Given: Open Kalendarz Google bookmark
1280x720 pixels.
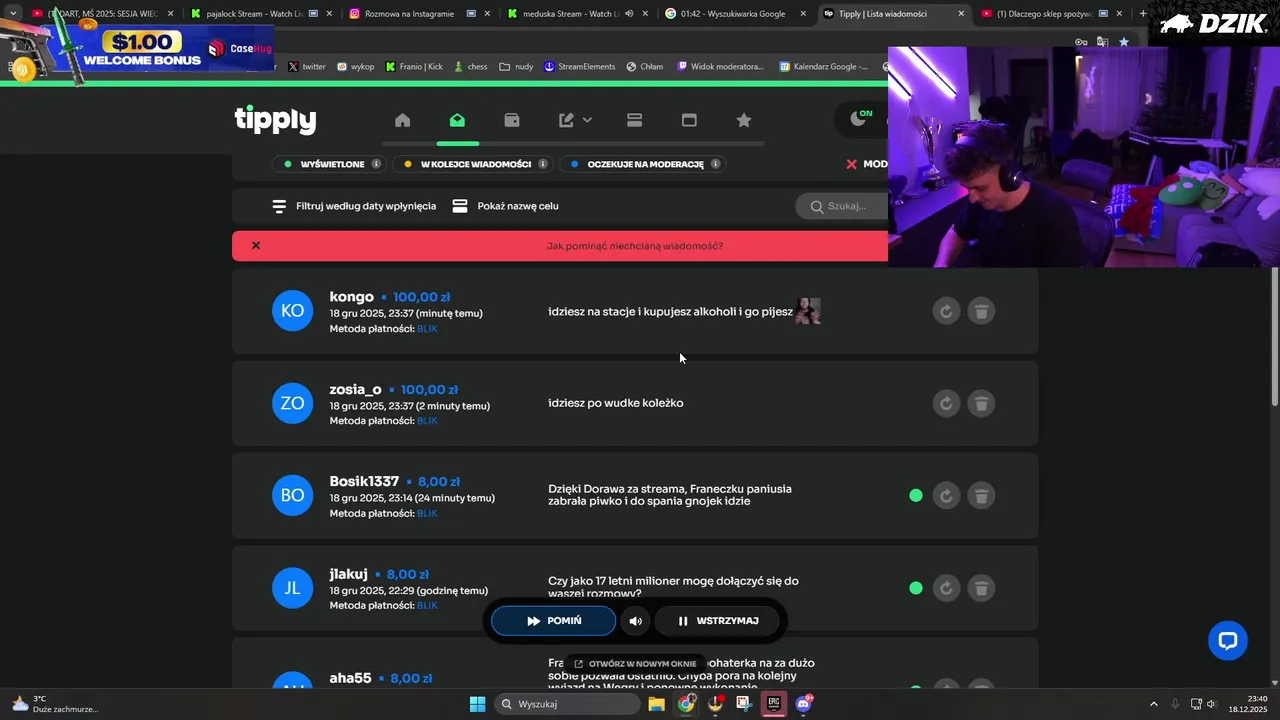Looking at the screenshot, I should pos(824,67).
